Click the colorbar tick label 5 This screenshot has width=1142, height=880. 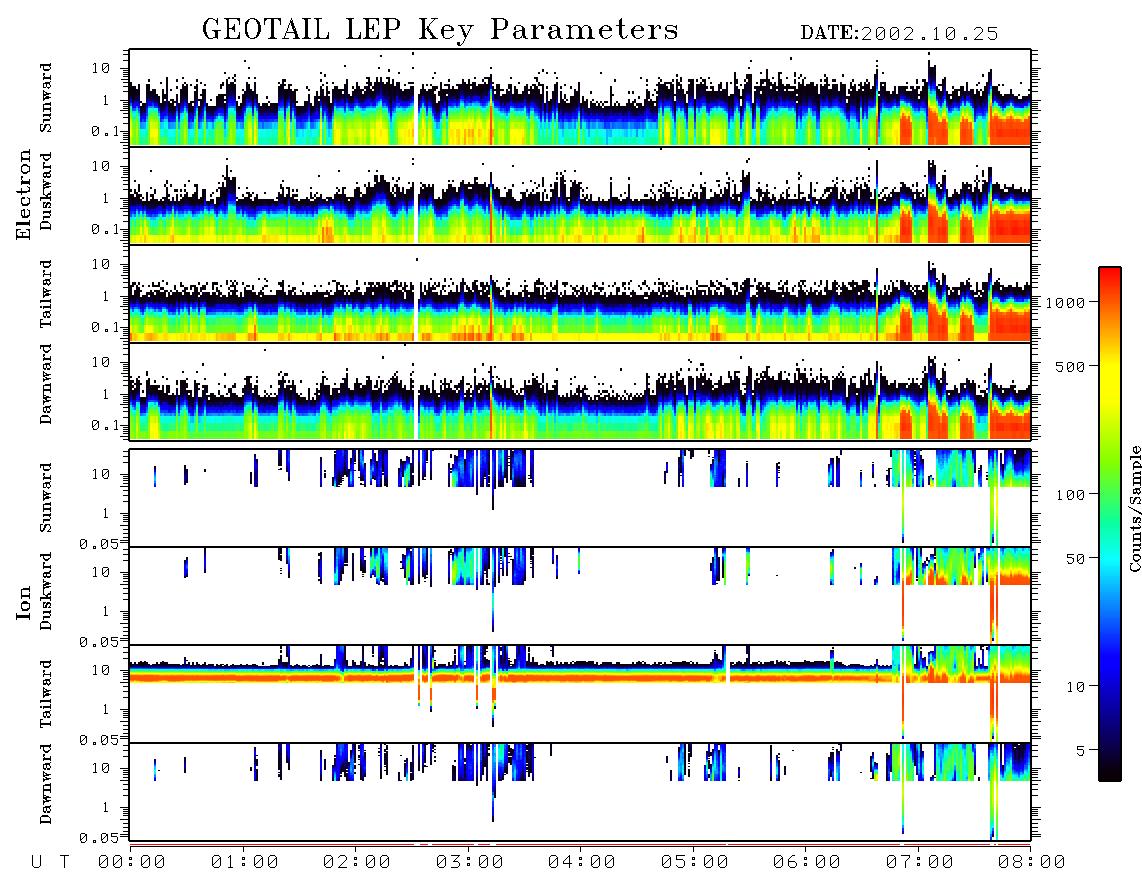1081,751
